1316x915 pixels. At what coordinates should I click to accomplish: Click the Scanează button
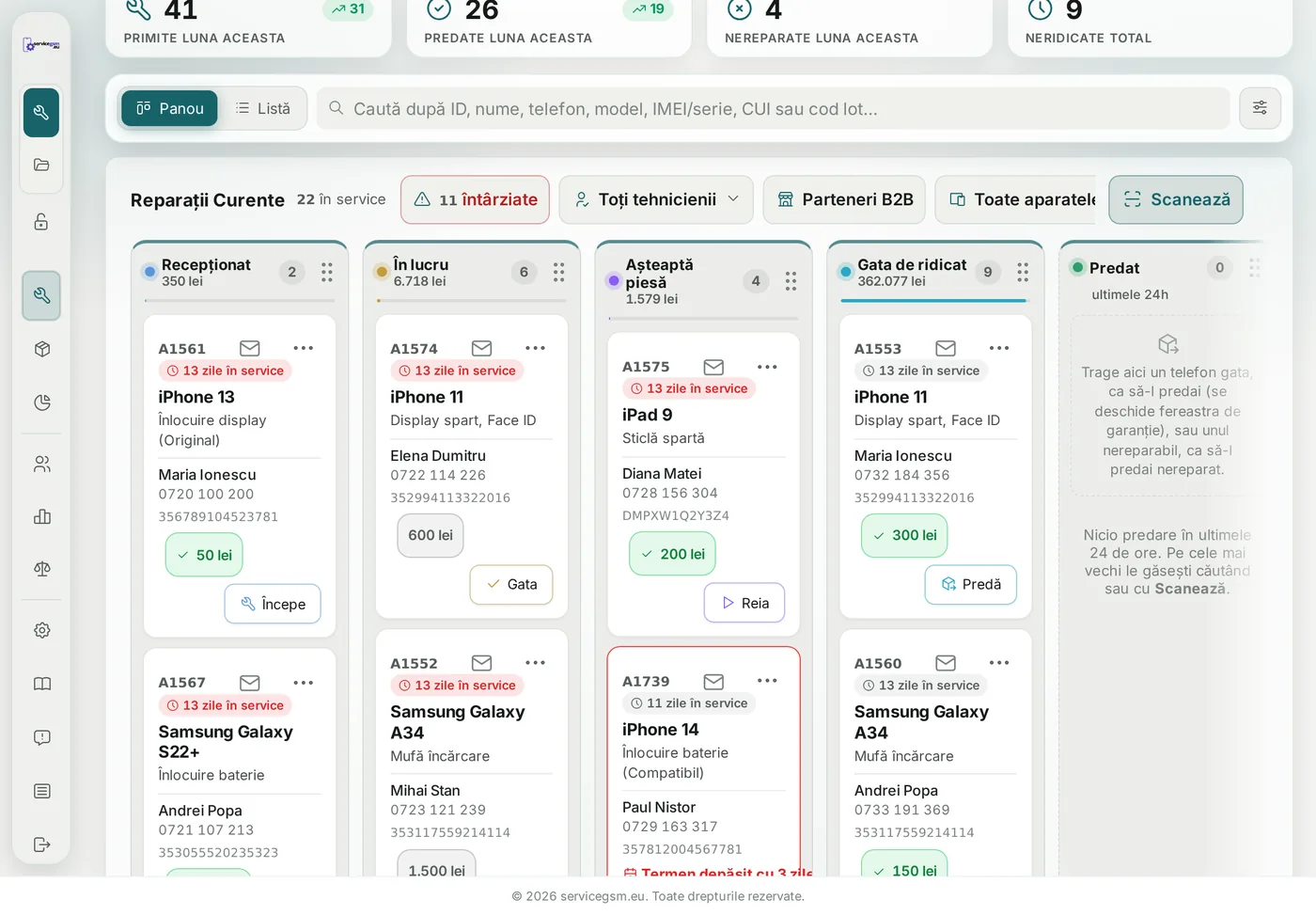point(1176,199)
